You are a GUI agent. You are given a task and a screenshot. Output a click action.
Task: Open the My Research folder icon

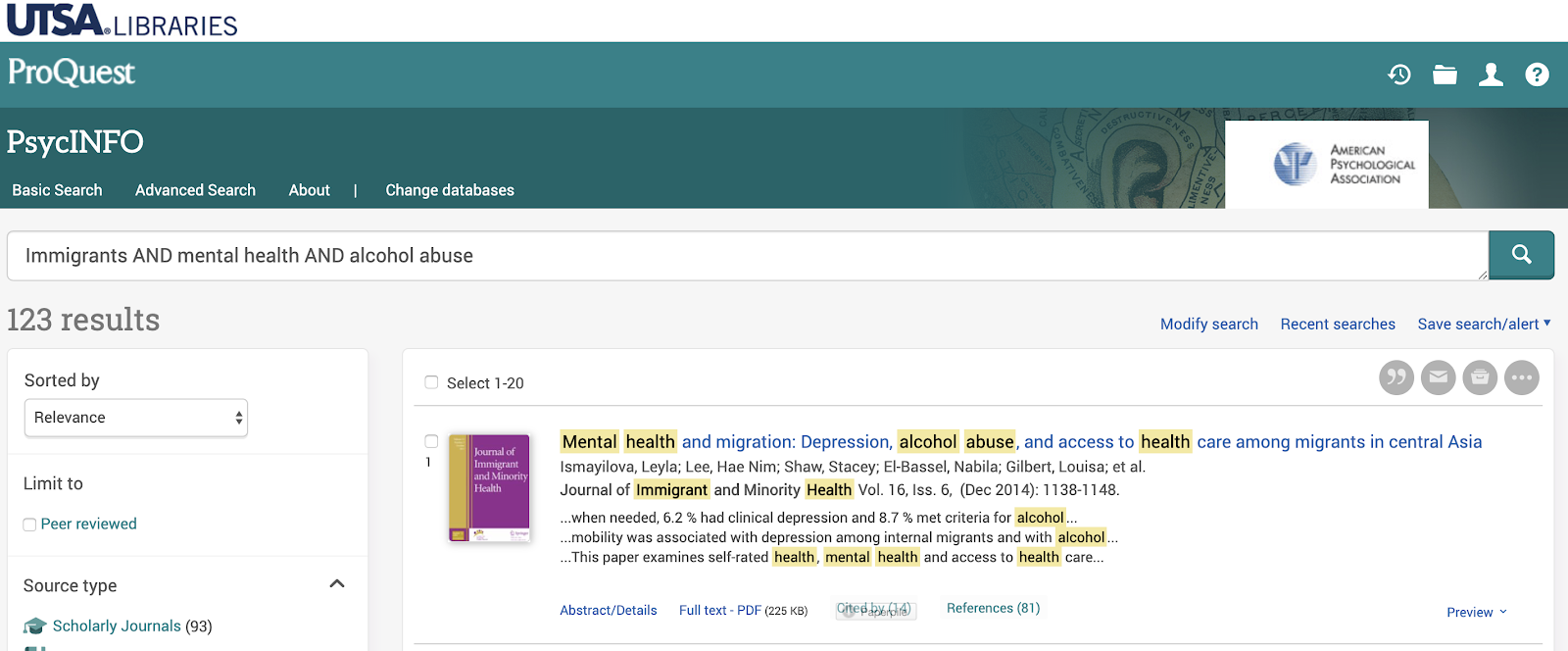pyautogui.click(x=1445, y=75)
